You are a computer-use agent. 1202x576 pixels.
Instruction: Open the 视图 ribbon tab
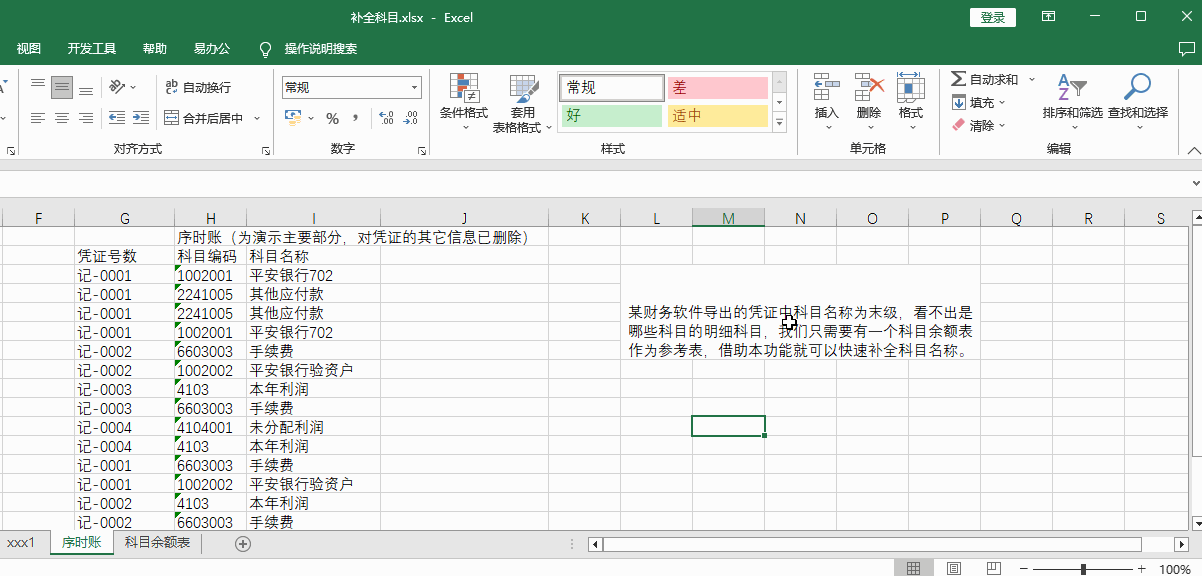pos(29,48)
